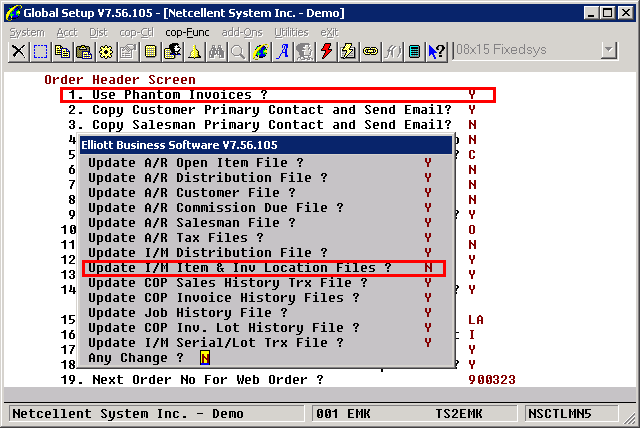Click the grayed f() function icon
The image size is (640, 428).
coord(392,52)
